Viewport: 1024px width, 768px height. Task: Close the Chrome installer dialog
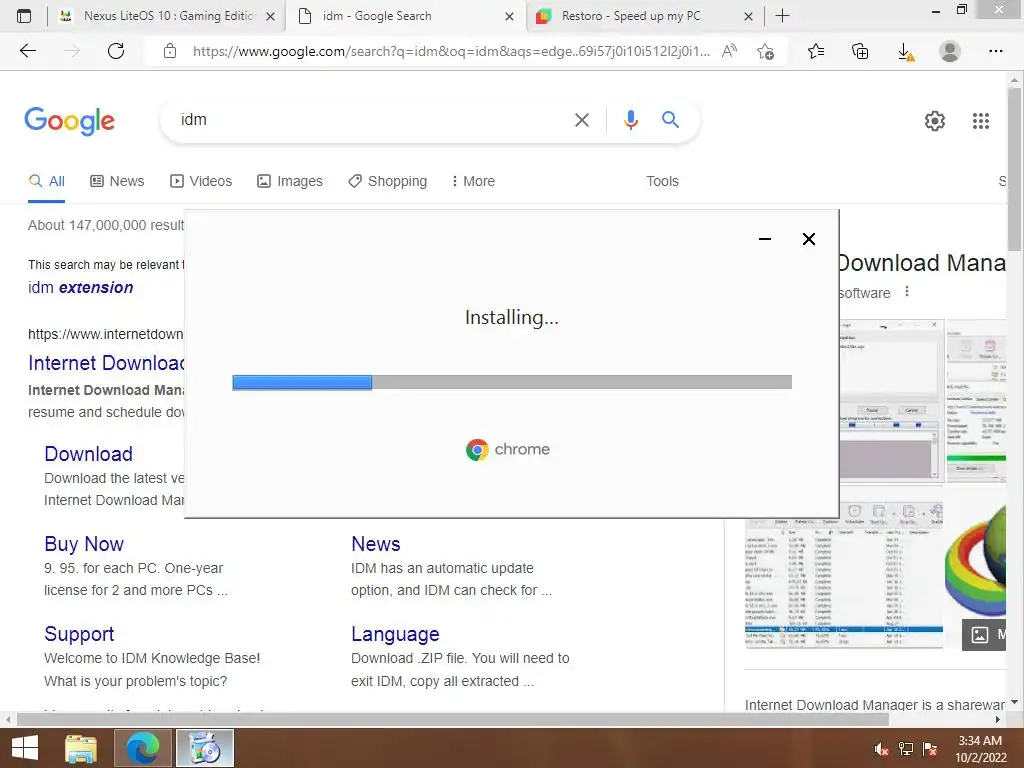(808, 239)
